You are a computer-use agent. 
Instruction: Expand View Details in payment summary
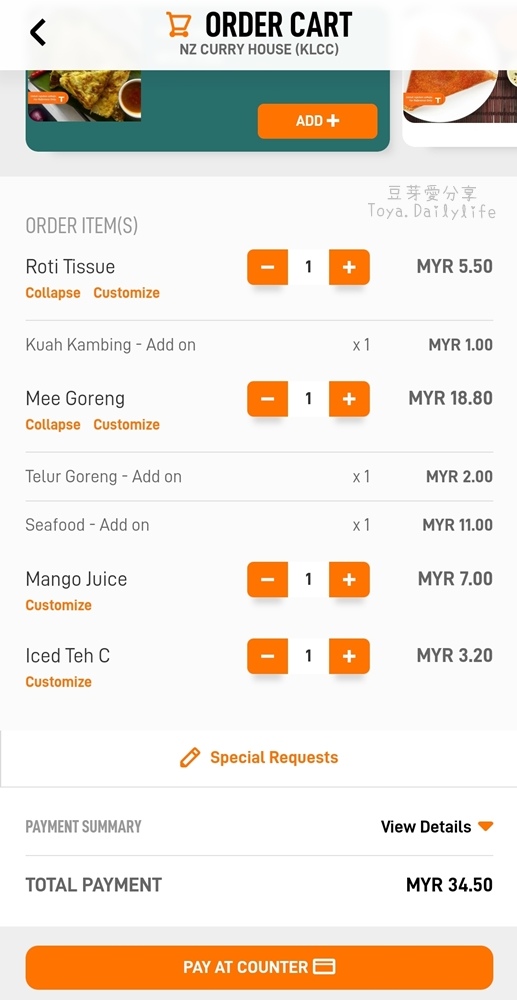point(437,827)
